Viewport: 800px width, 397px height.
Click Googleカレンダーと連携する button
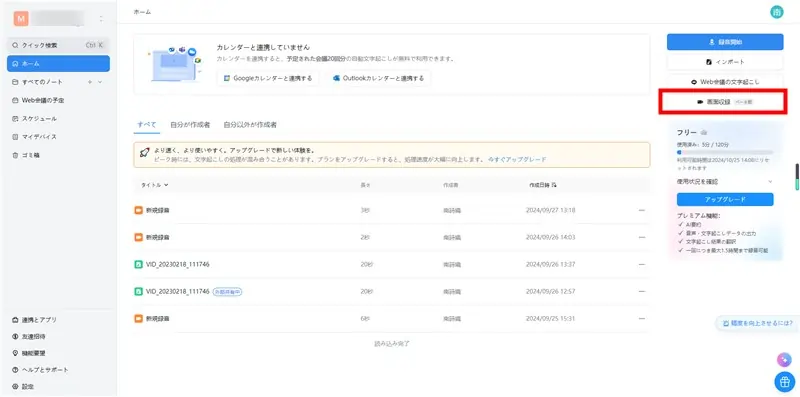click(x=268, y=79)
